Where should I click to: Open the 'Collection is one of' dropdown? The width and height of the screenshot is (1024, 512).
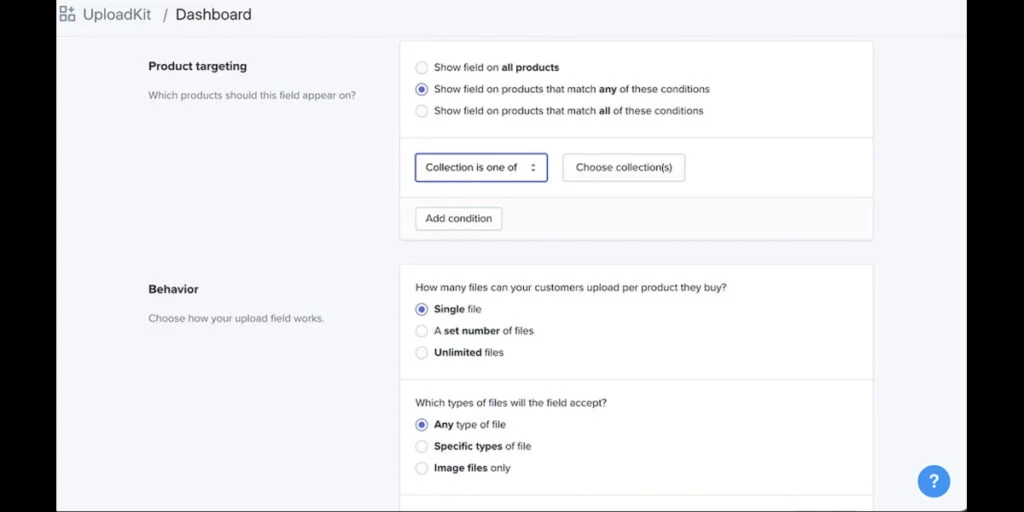(472, 167)
